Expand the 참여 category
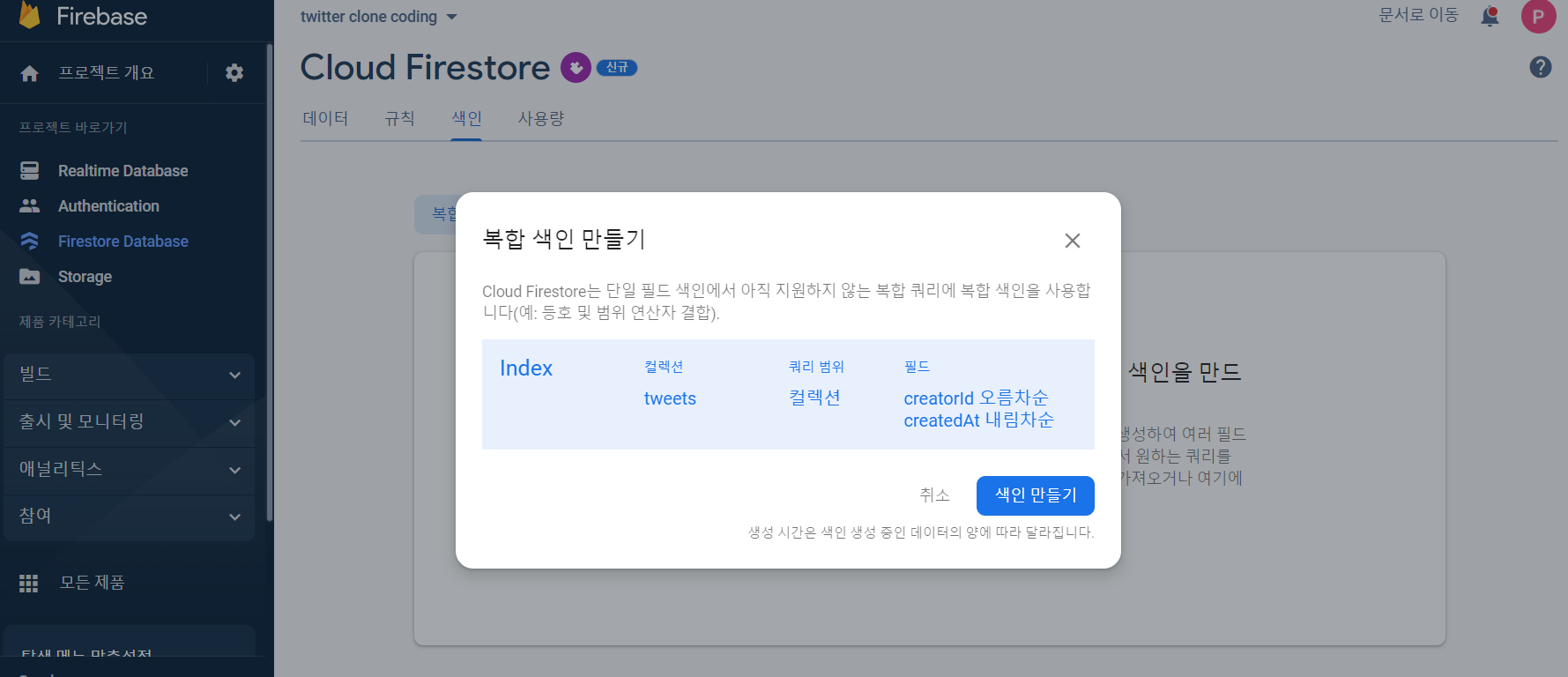The width and height of the screenshot is (1568, 677). [x=130, y=517]
